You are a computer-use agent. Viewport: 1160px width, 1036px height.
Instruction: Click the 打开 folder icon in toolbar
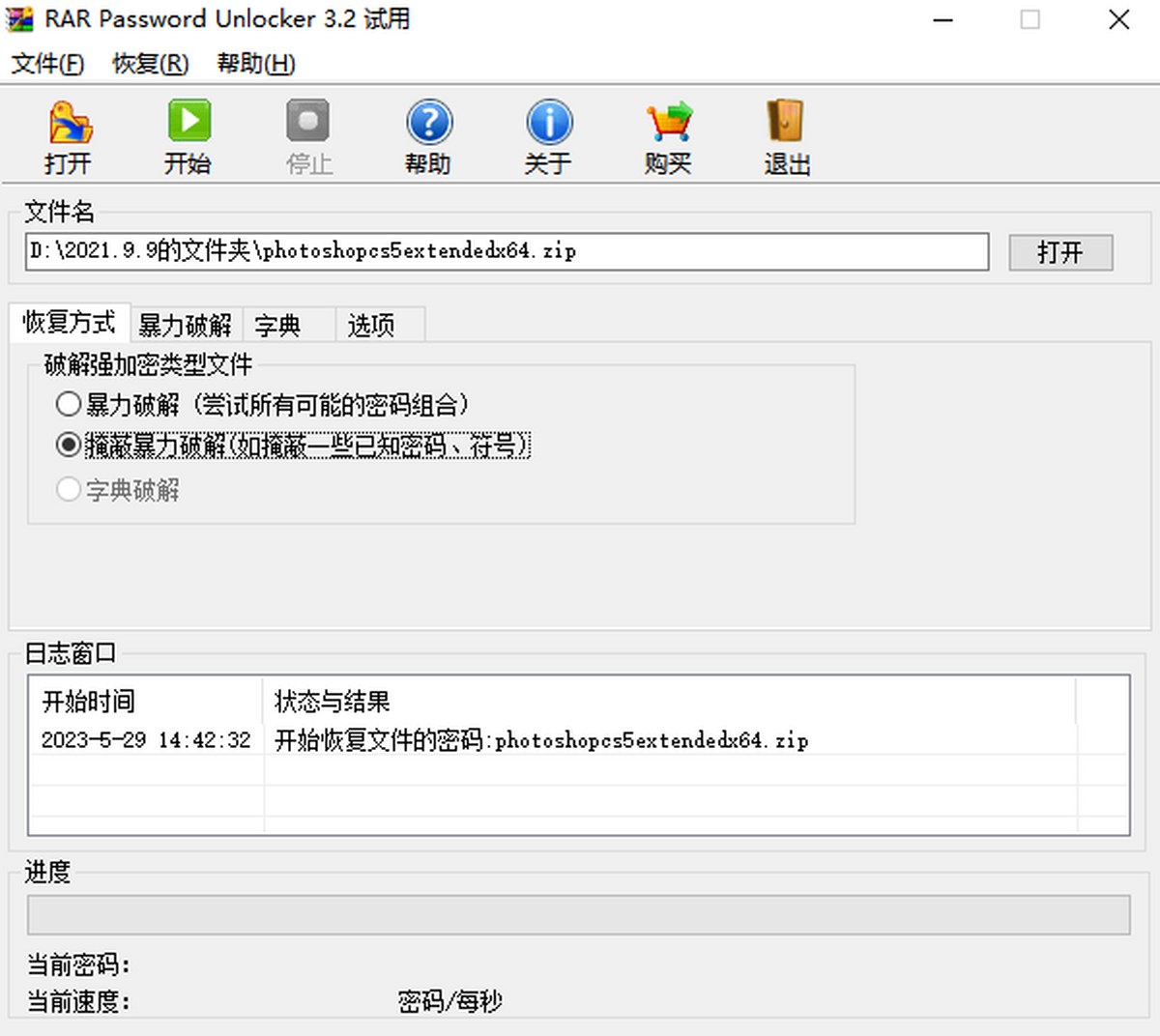70,123
